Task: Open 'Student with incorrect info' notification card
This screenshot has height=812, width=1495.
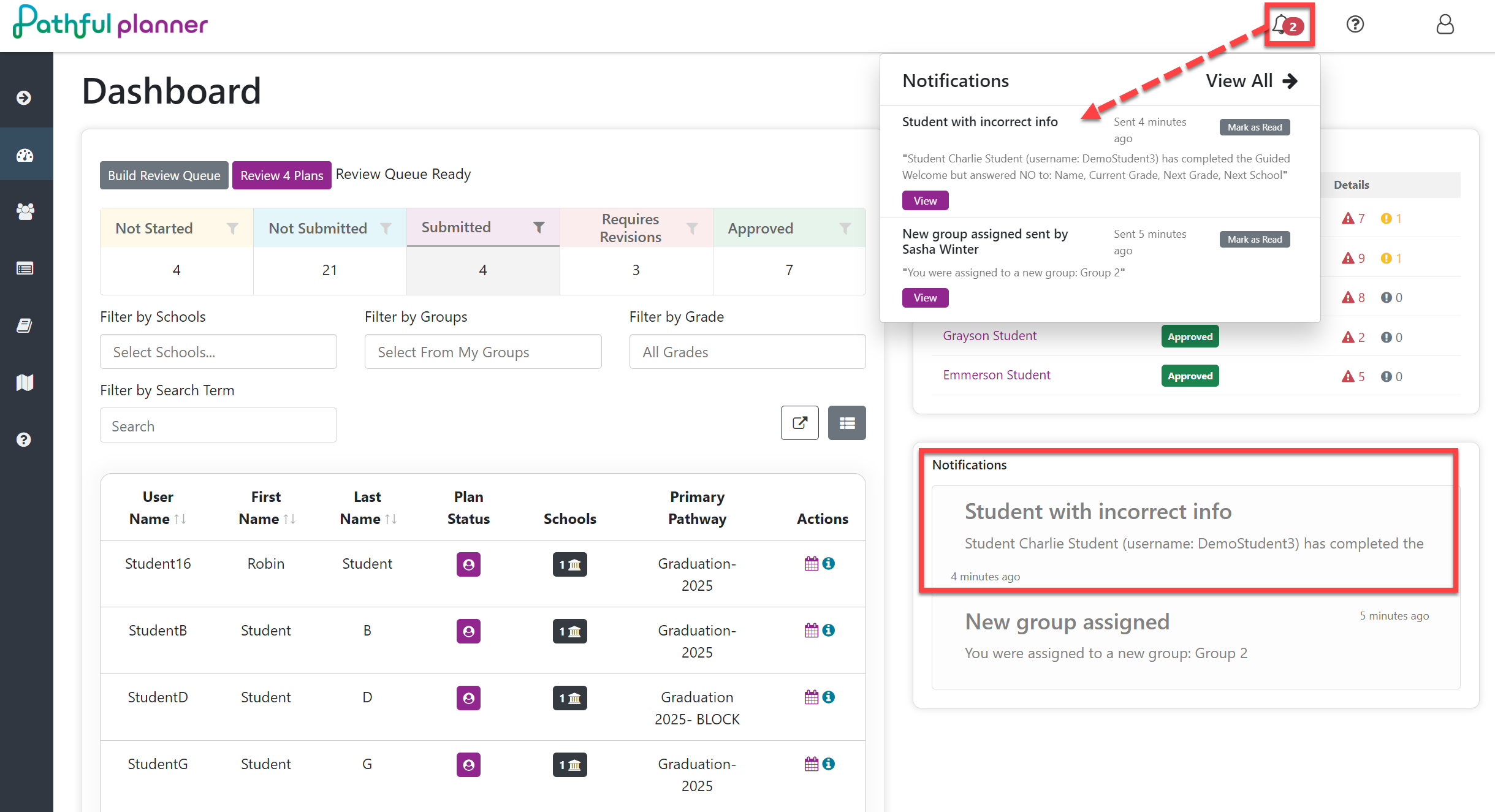Action: 1195,541
